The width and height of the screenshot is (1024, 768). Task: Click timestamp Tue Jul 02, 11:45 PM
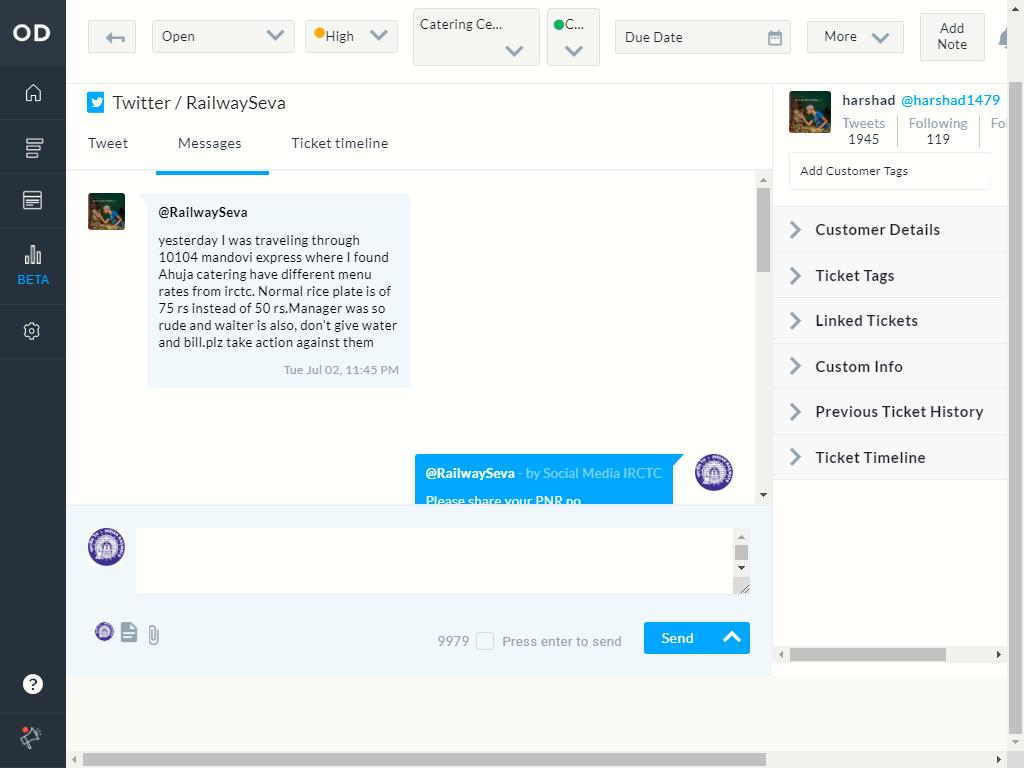341,370
